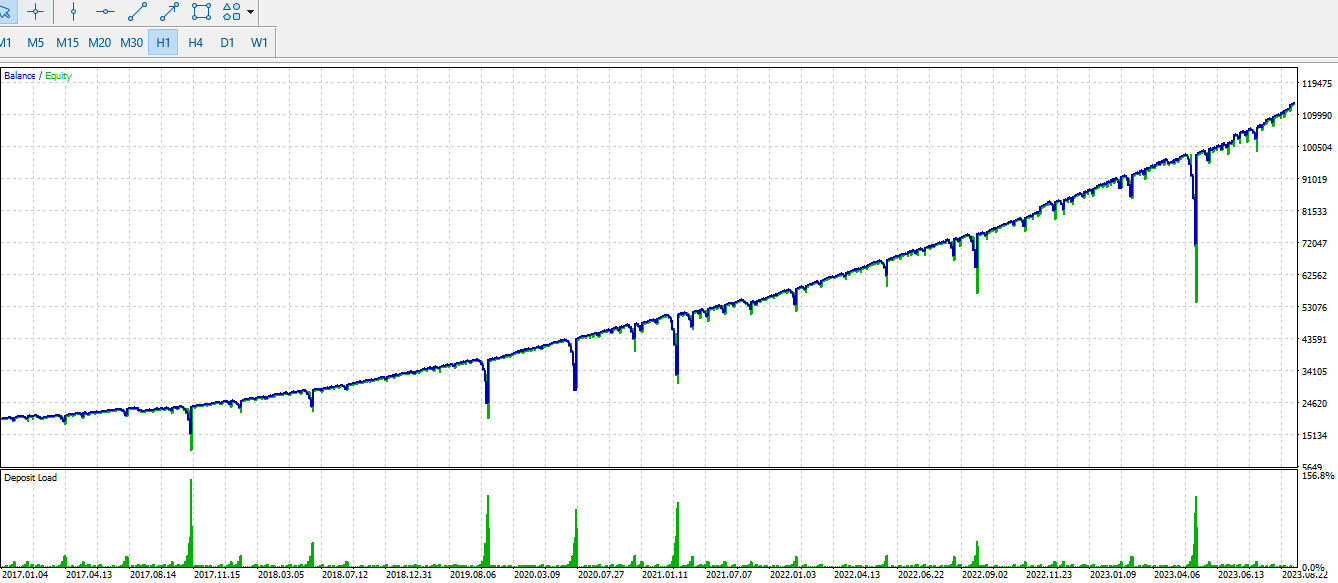Switch chart to M20 timeframe

(100, 42)
